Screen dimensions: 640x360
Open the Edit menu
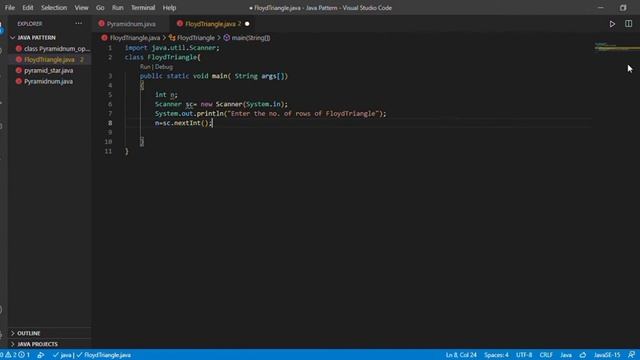pos(28,8)
